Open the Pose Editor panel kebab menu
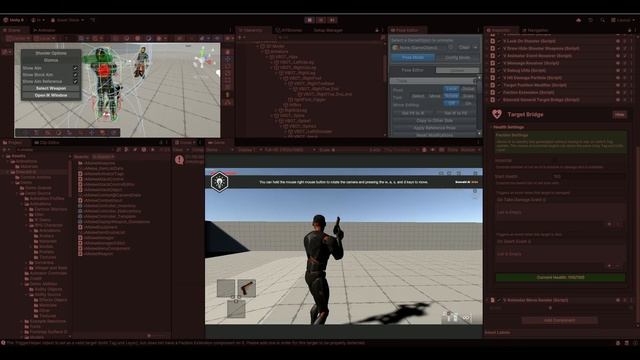 [478, 30]
